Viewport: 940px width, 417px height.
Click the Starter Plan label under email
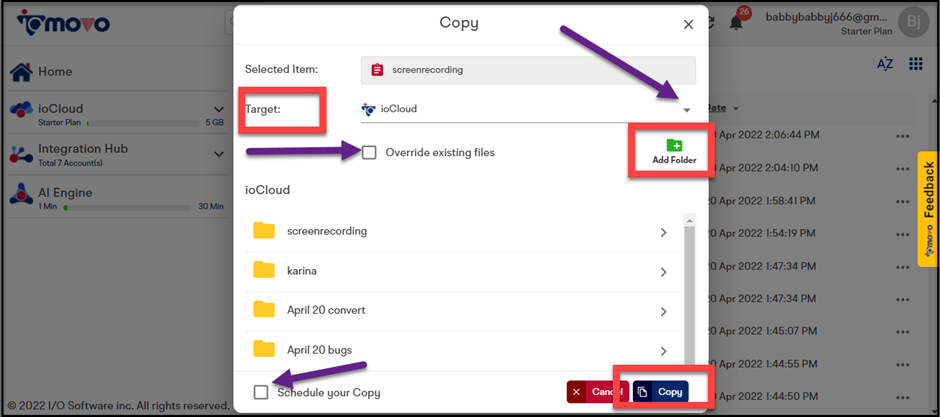click(866, 31)
